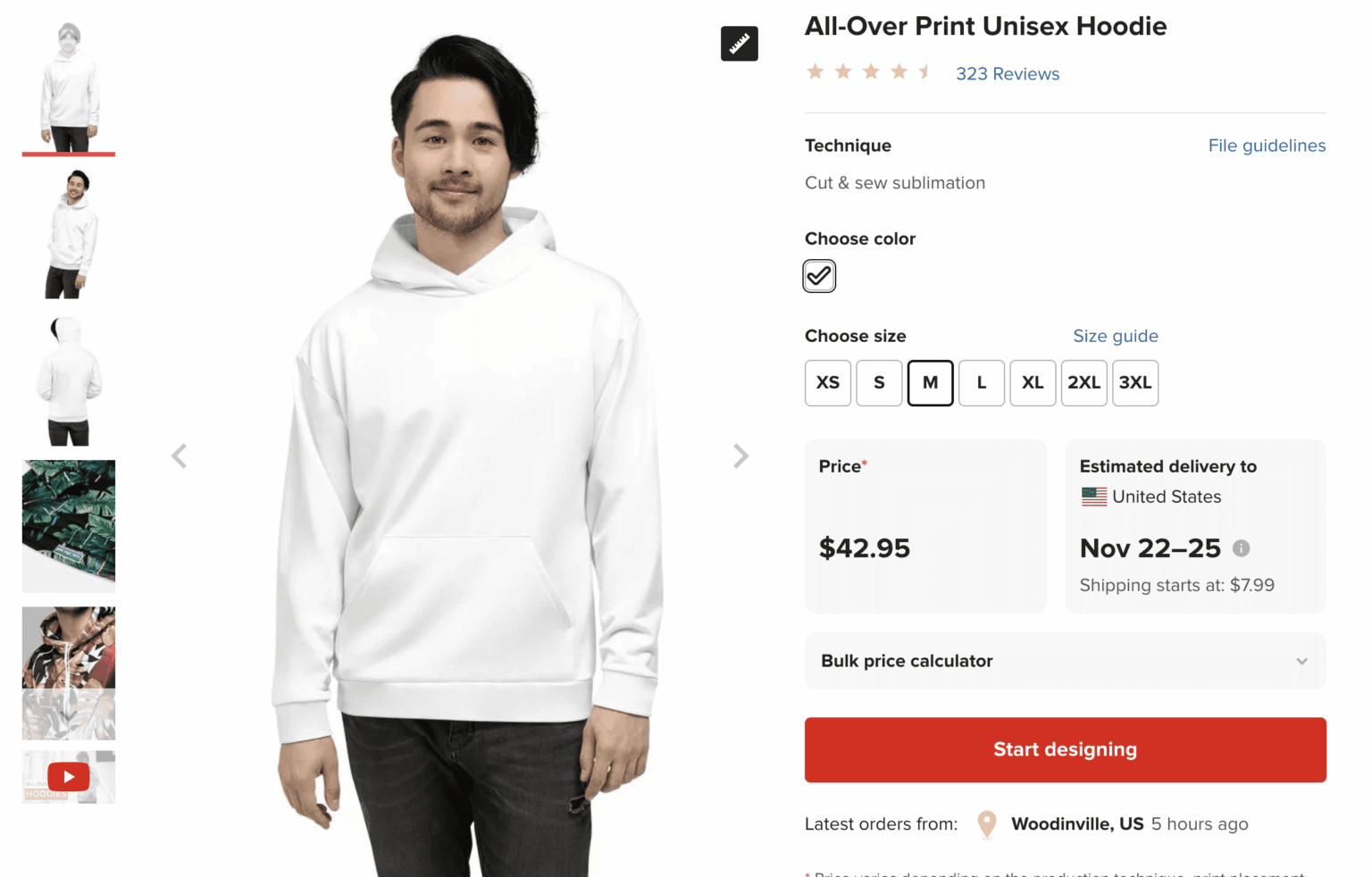Click the location pin icon
The width and height of the screenshot is (1372, 877).
coord(986,823)
